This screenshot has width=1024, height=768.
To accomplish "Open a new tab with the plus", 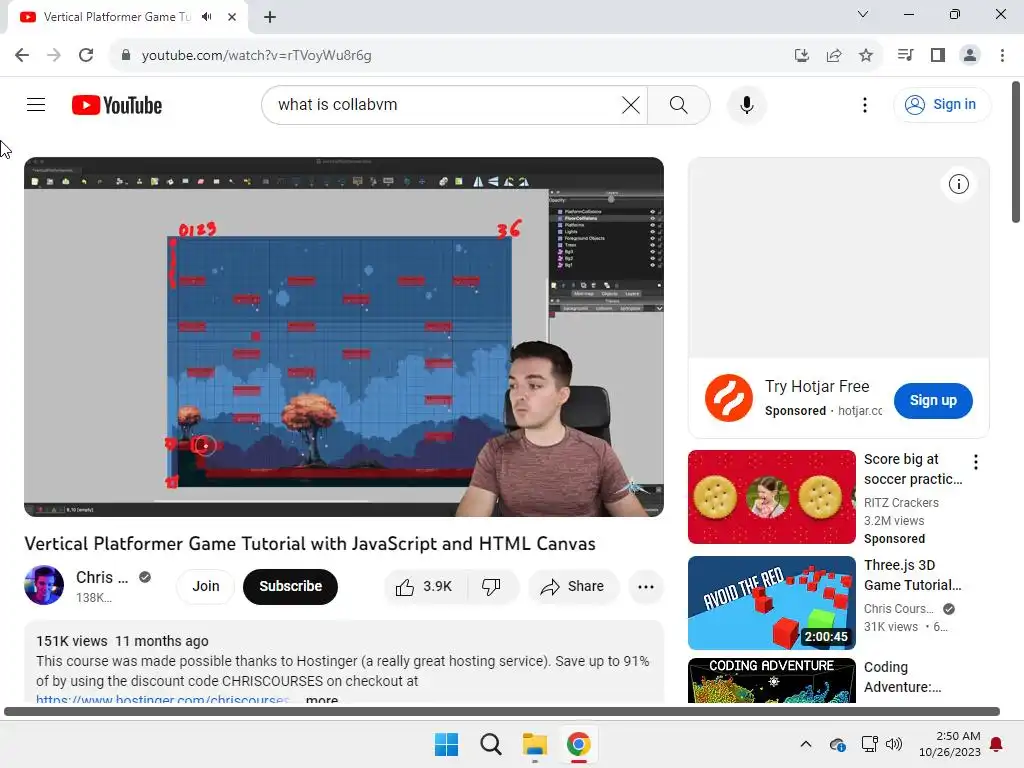I will click(270, 17).
